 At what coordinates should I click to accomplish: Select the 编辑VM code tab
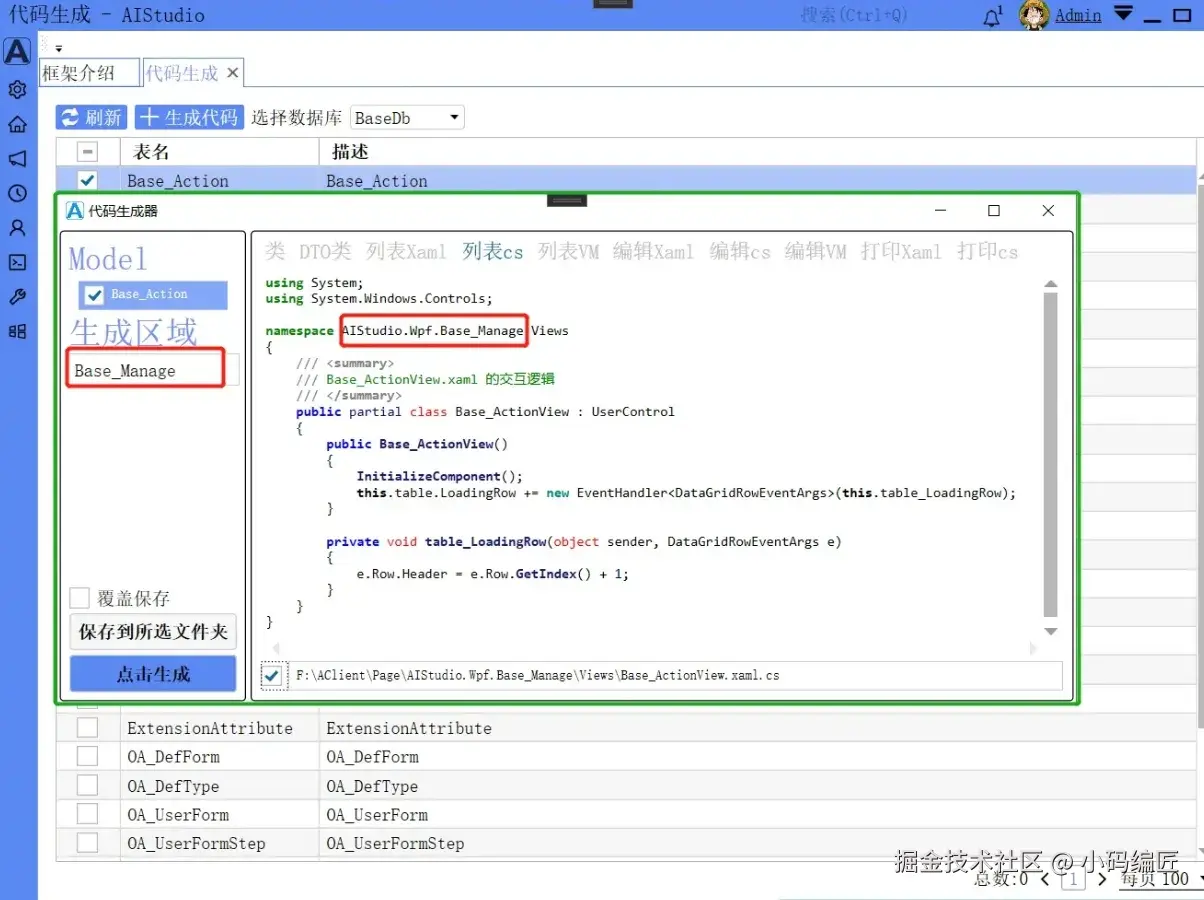816,252
